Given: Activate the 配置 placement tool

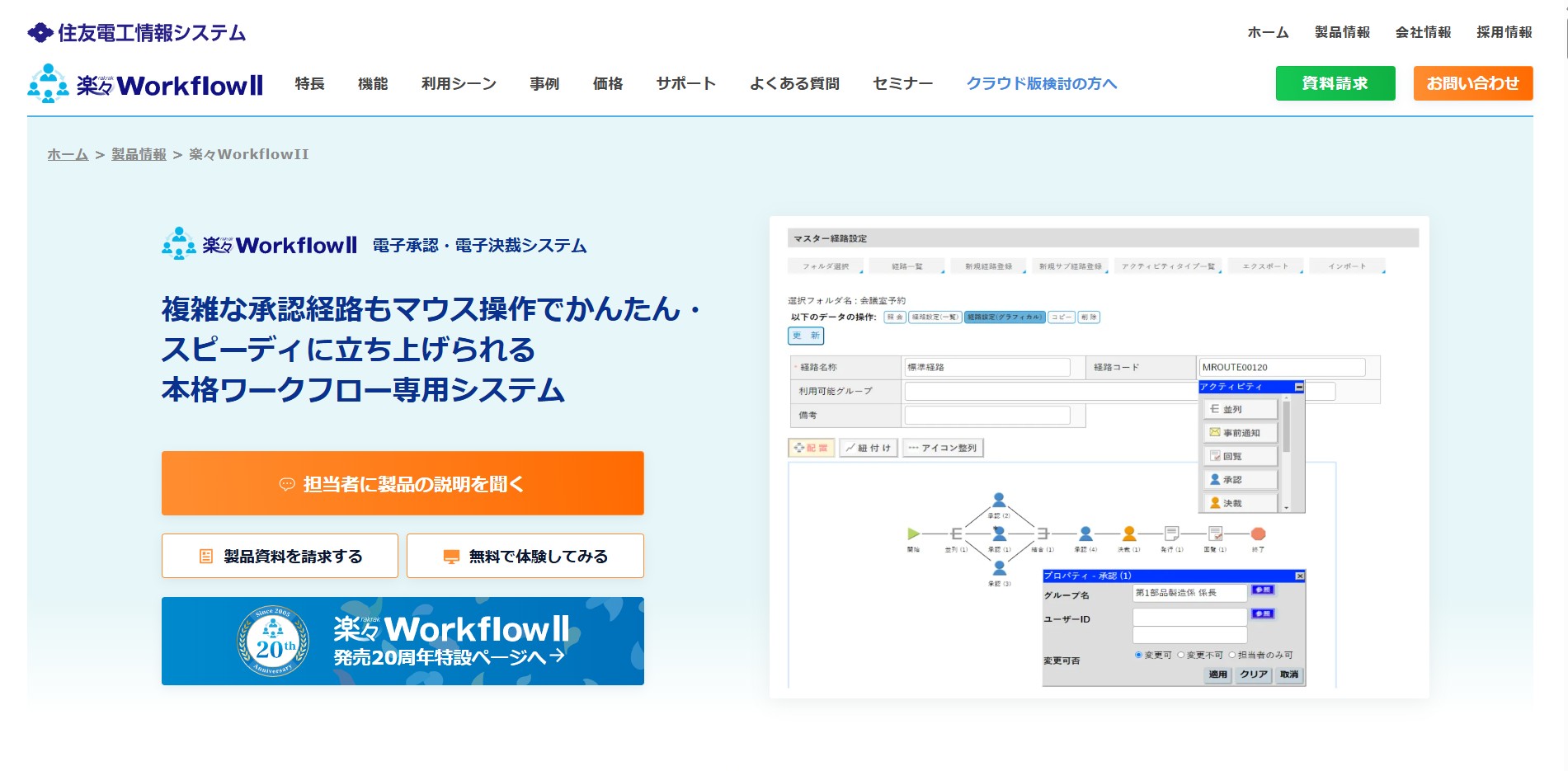Looking at the screenshot, I should (x=812, y=448).
